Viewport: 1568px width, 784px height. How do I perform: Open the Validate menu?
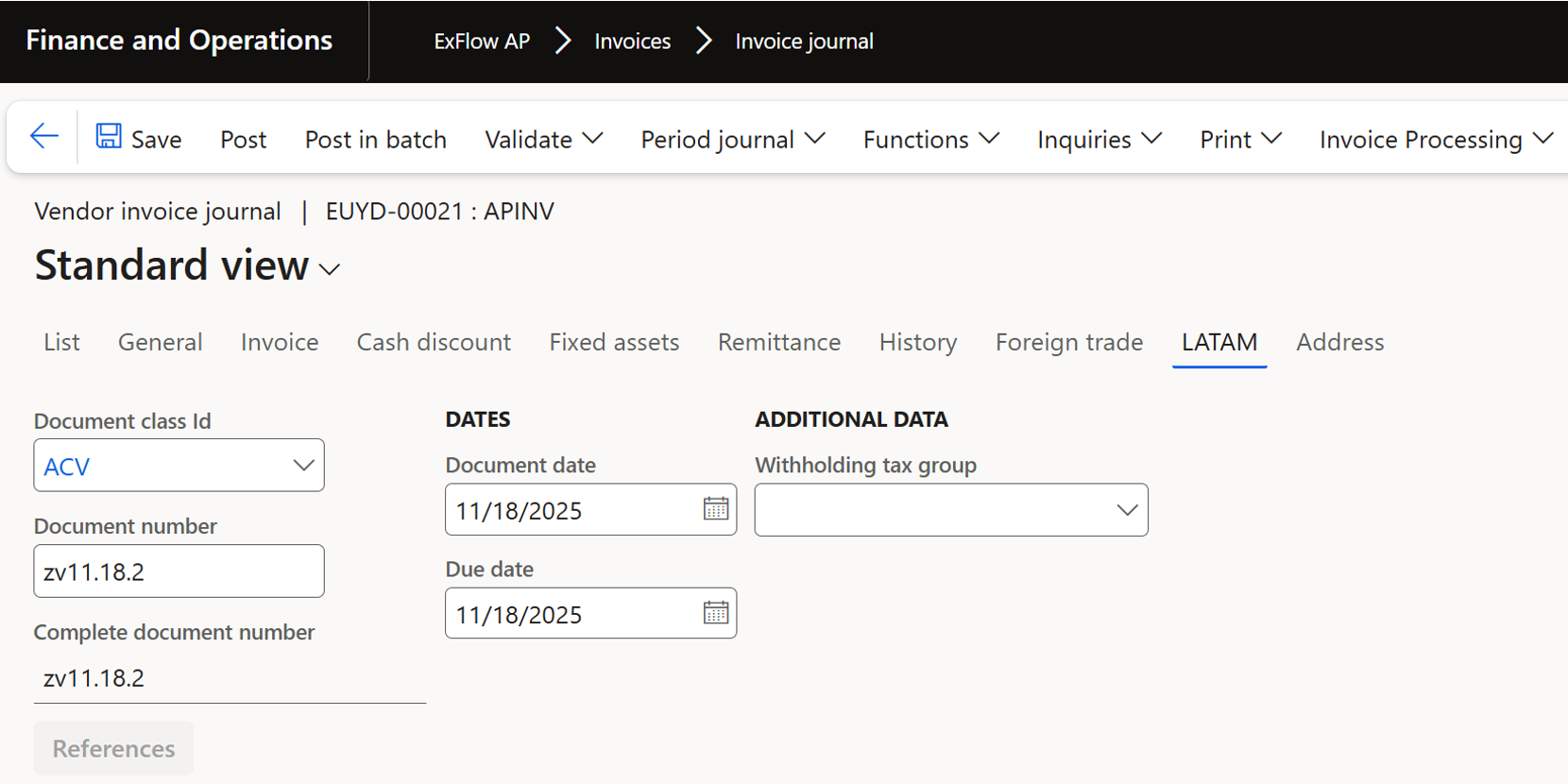(x=543, y=140)
